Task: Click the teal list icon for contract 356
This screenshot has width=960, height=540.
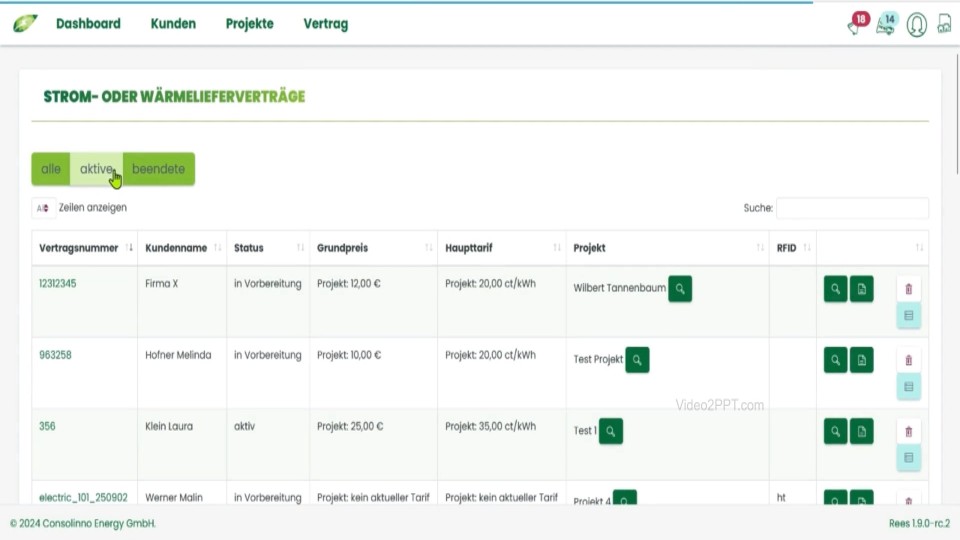Action: 908,458
